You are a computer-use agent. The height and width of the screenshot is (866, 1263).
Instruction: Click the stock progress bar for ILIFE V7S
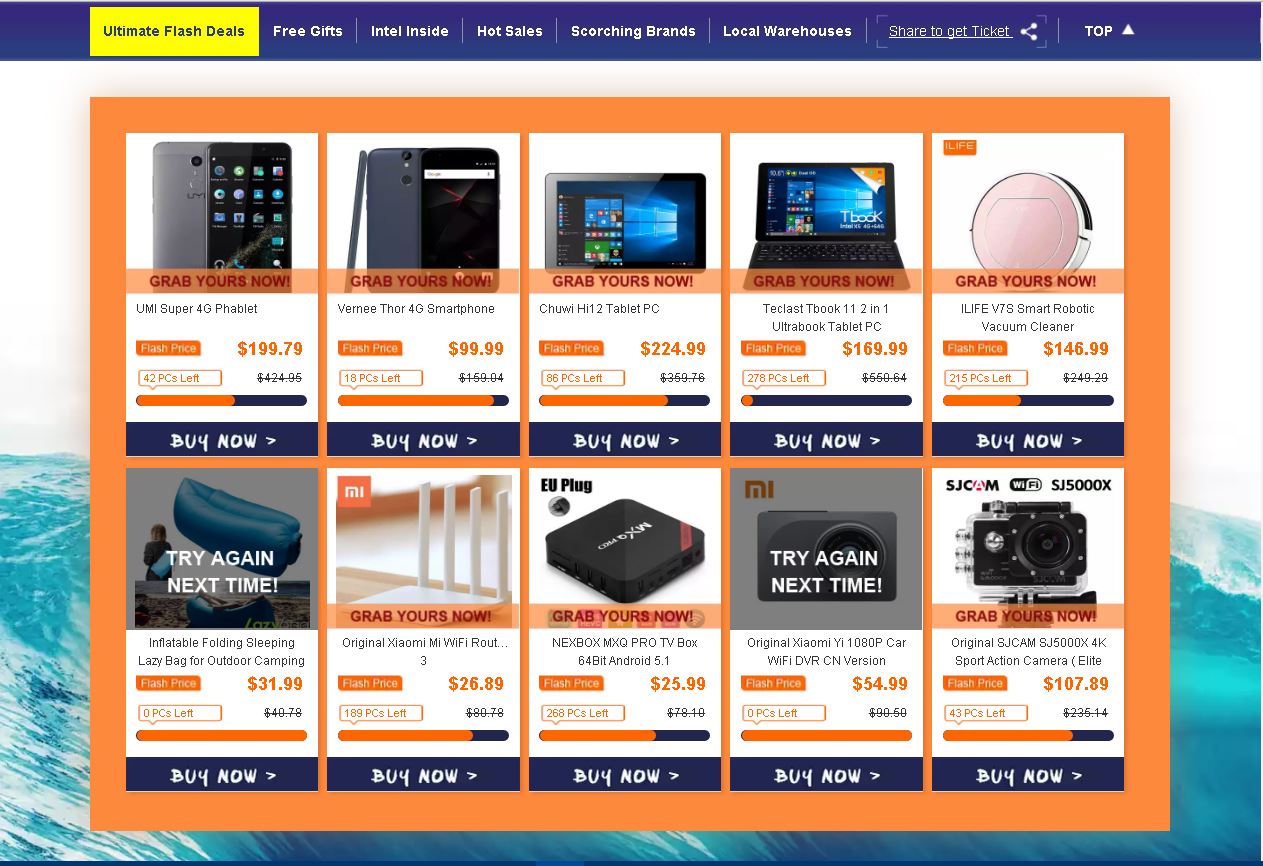[1028, 401]
